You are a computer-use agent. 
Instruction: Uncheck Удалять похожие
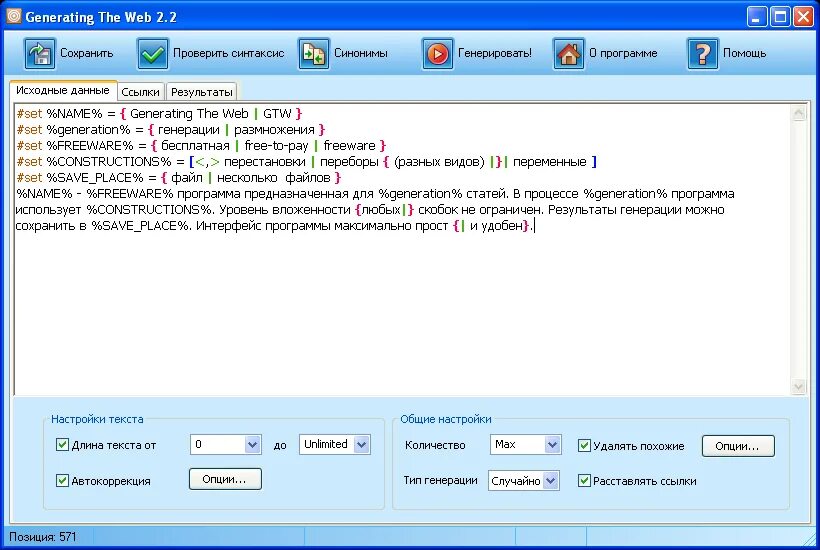(x=584, y=445)
